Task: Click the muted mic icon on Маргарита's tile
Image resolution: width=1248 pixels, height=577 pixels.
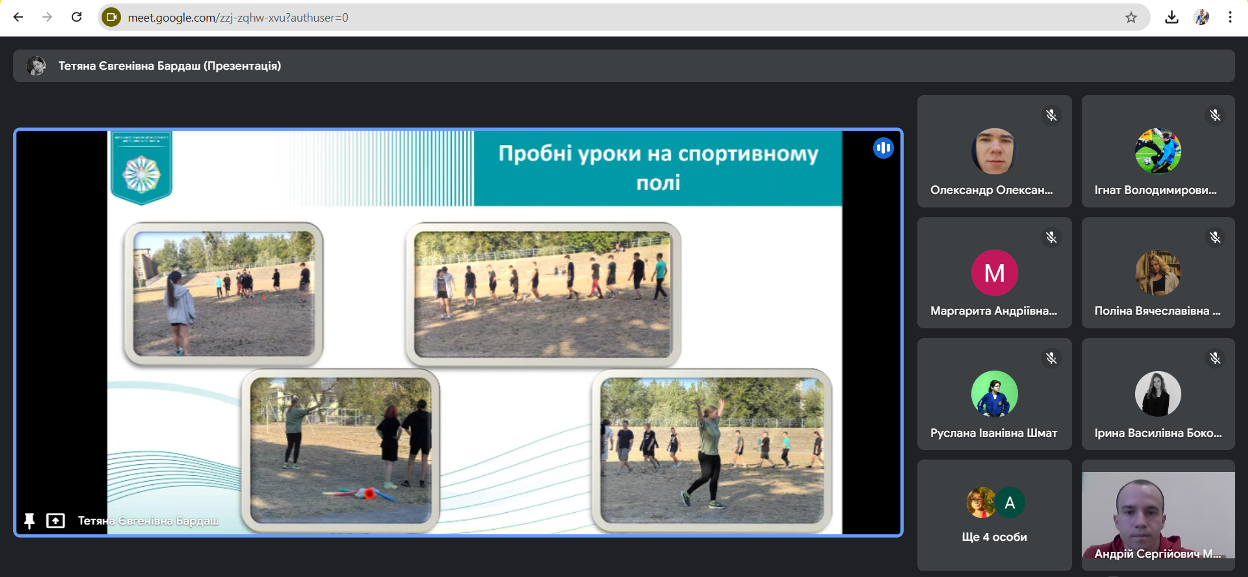Action: point(1051,237)
